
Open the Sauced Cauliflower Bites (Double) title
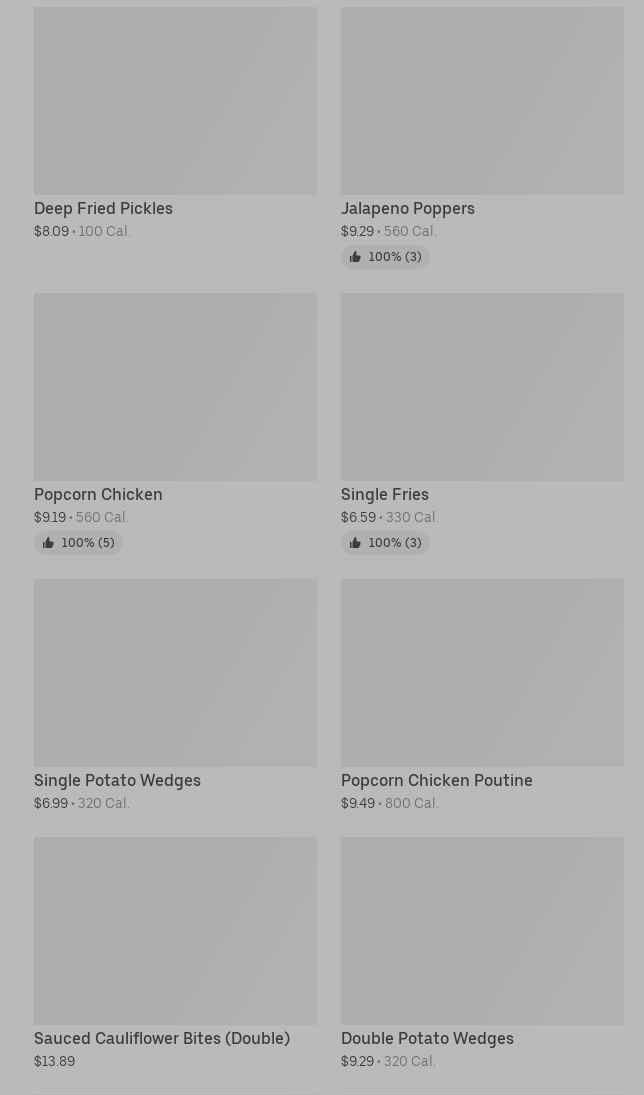click(x=162, y=1039)
